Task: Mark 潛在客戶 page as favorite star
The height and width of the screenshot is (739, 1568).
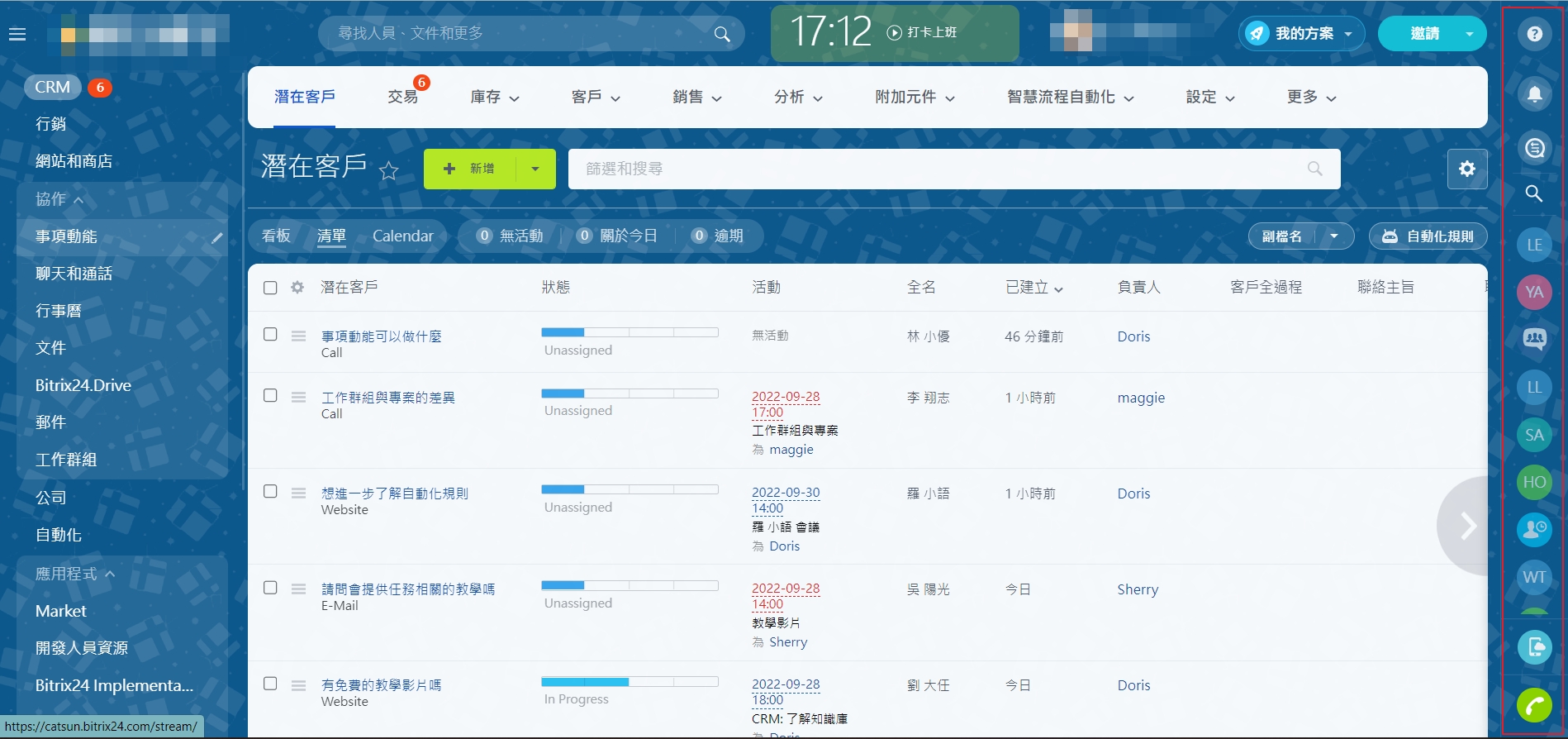Action: click(389, 171)
